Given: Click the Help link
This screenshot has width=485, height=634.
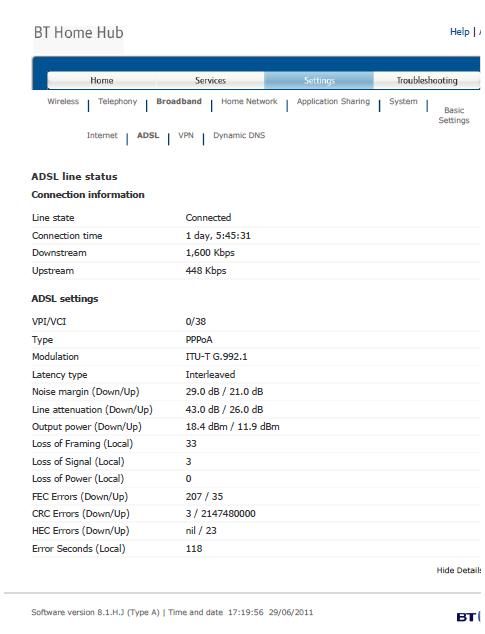Looking at the screenshot, I should point(460,32).
